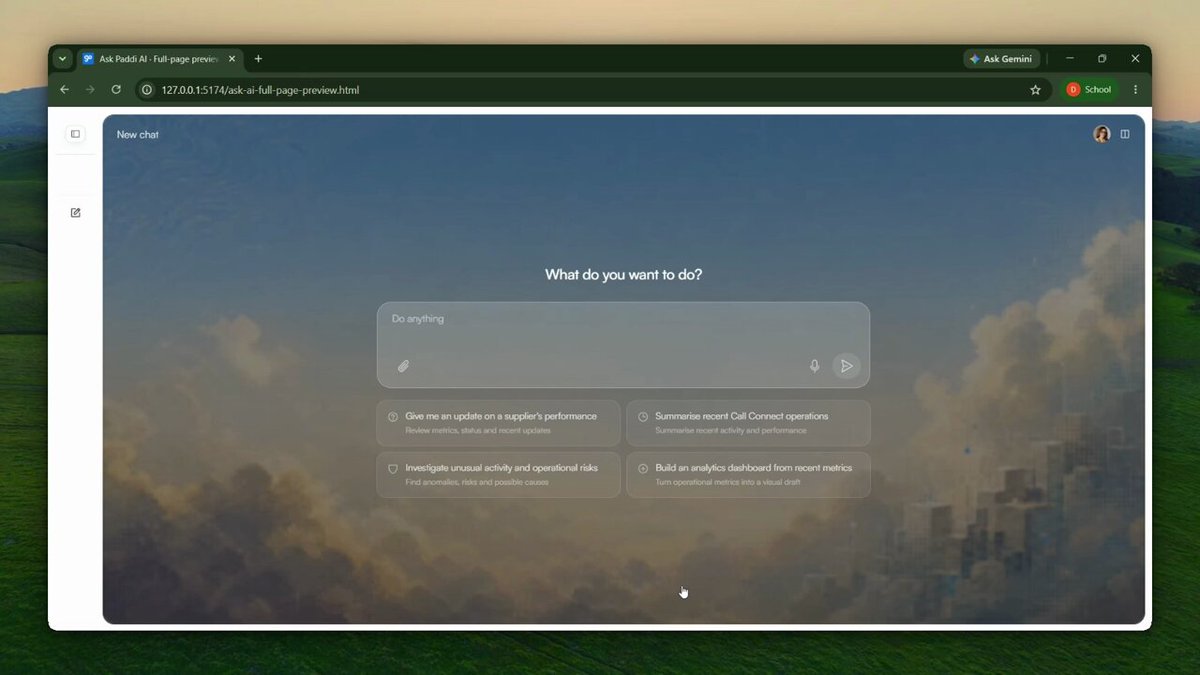This screenshot has width=1200, height=675.
Task: Open Ask Gemini button
Action: click(1002, 59)
